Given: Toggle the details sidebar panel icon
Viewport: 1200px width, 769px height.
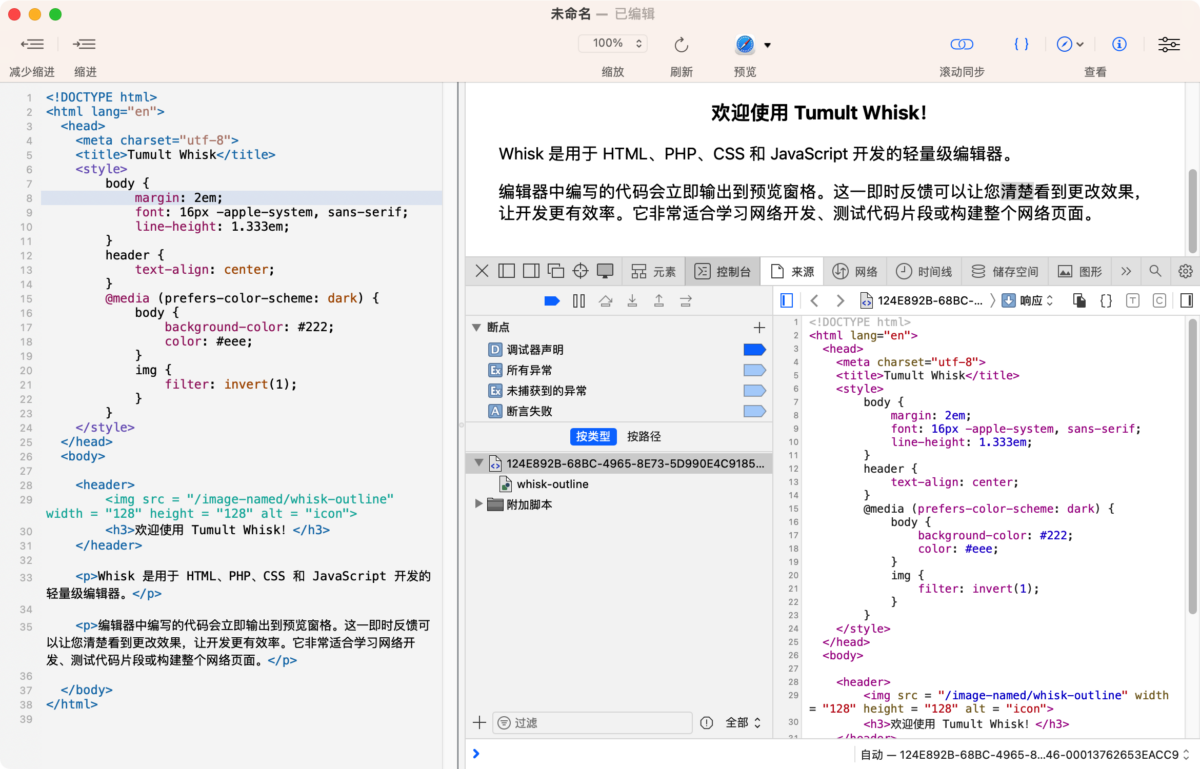Looking at the screenshot, I should (1186, 300).
